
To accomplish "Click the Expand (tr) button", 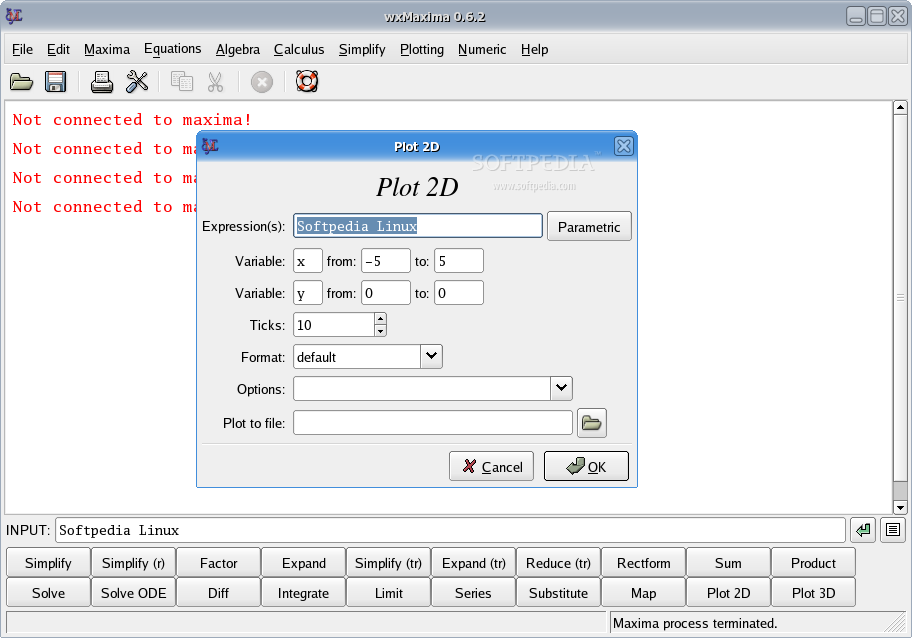I will pos(473,563).
